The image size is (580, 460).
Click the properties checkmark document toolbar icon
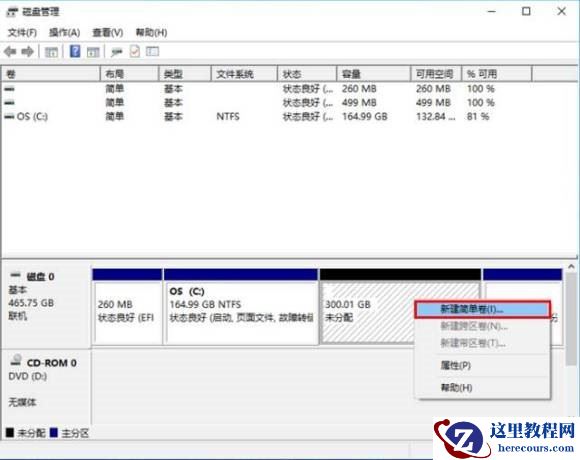click(135, 51)
